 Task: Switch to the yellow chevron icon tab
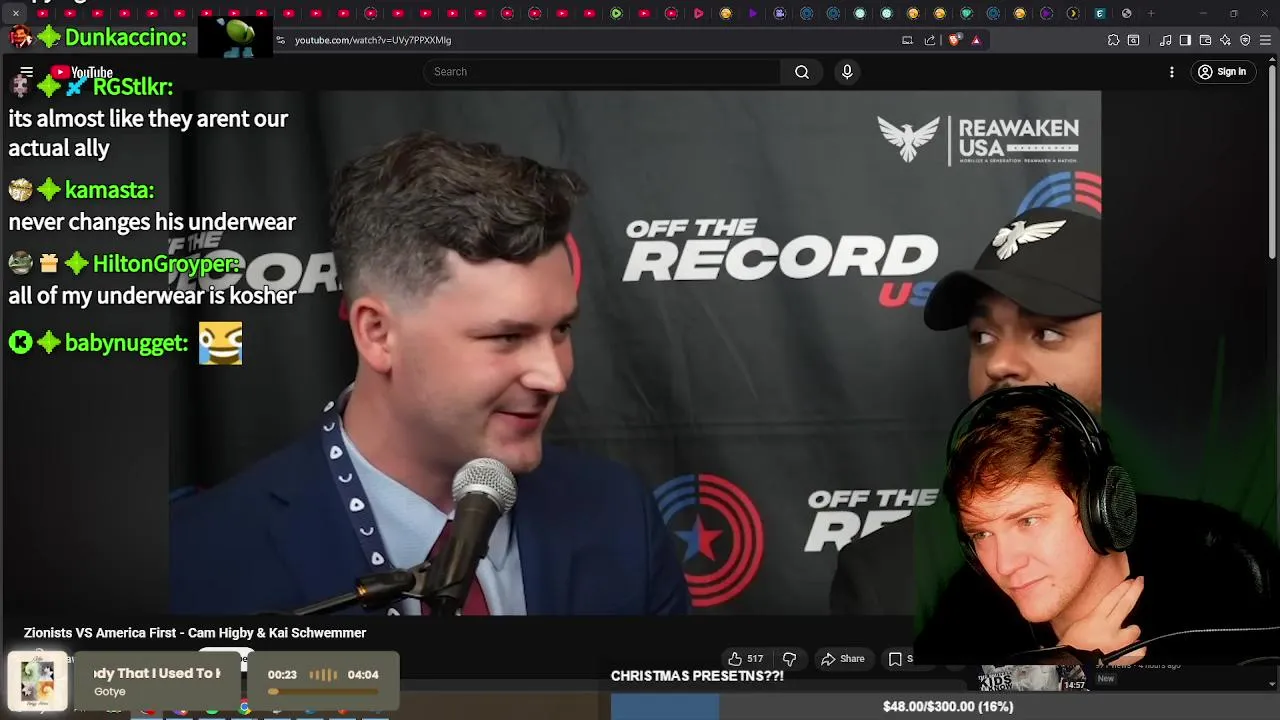point(1073,13)
